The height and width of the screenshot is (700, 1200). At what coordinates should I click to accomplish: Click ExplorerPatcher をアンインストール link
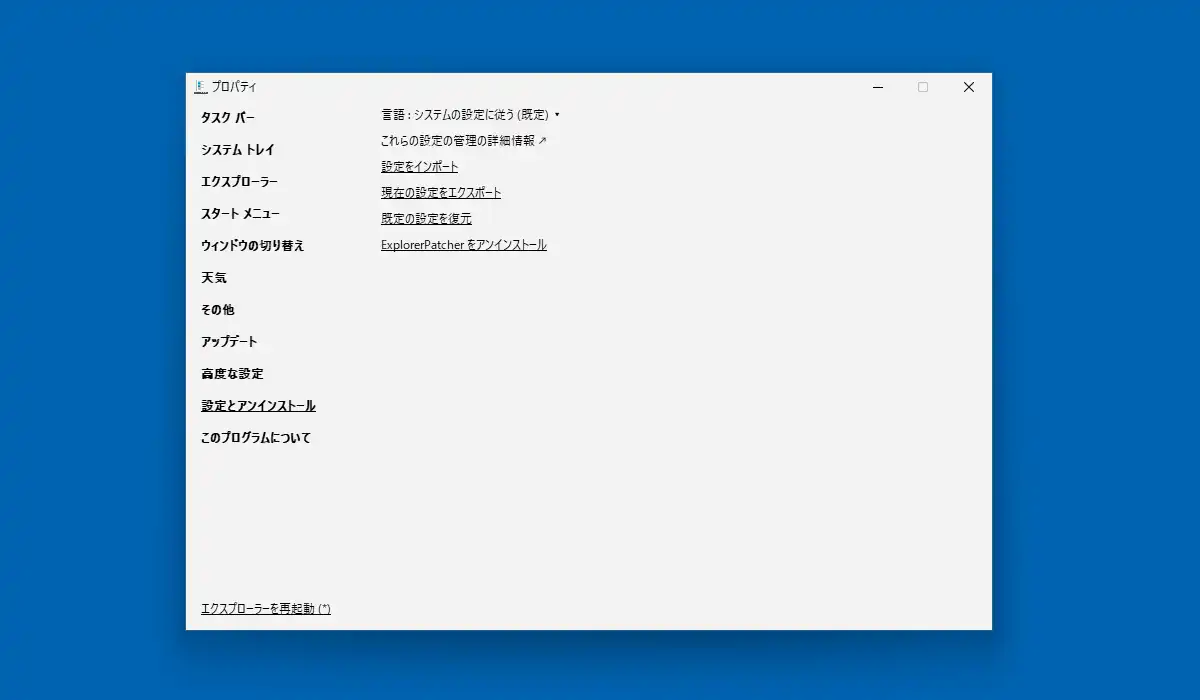pyautogui.click(x=464, y=245)
